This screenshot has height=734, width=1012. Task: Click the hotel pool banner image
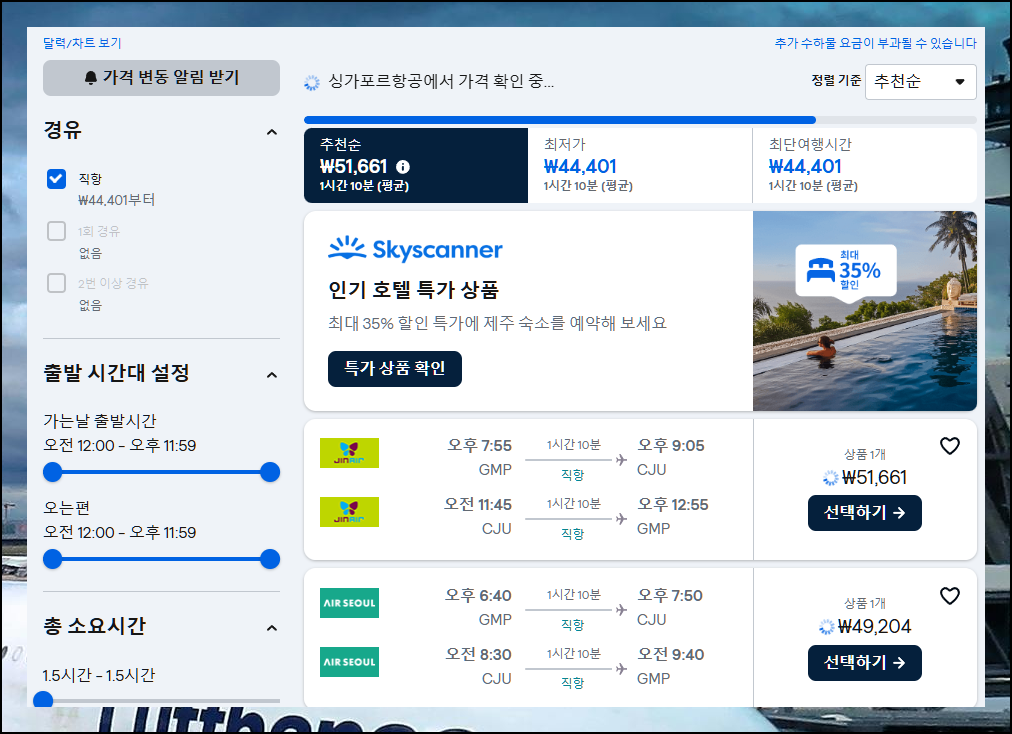[x=865, y=311]
